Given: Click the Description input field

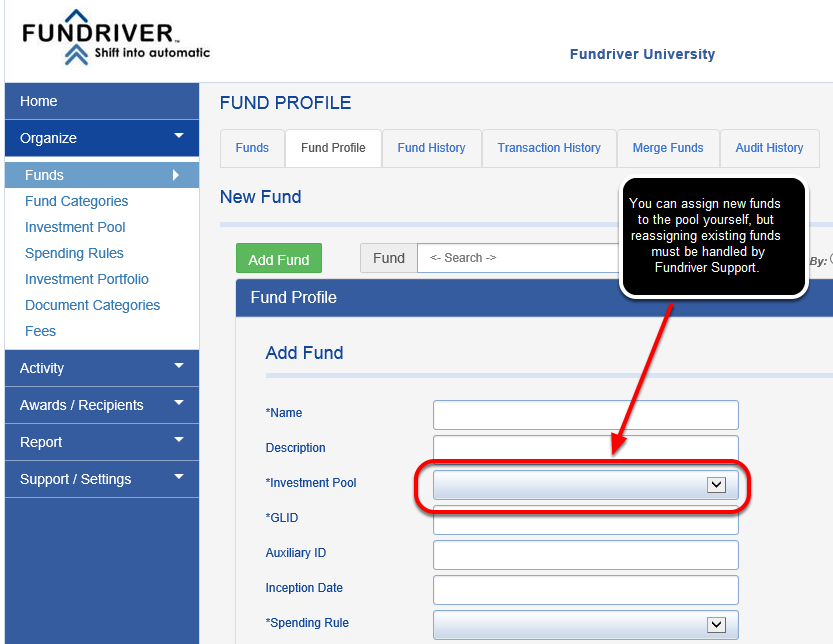Looking at the screenshot, I should 585,448.
